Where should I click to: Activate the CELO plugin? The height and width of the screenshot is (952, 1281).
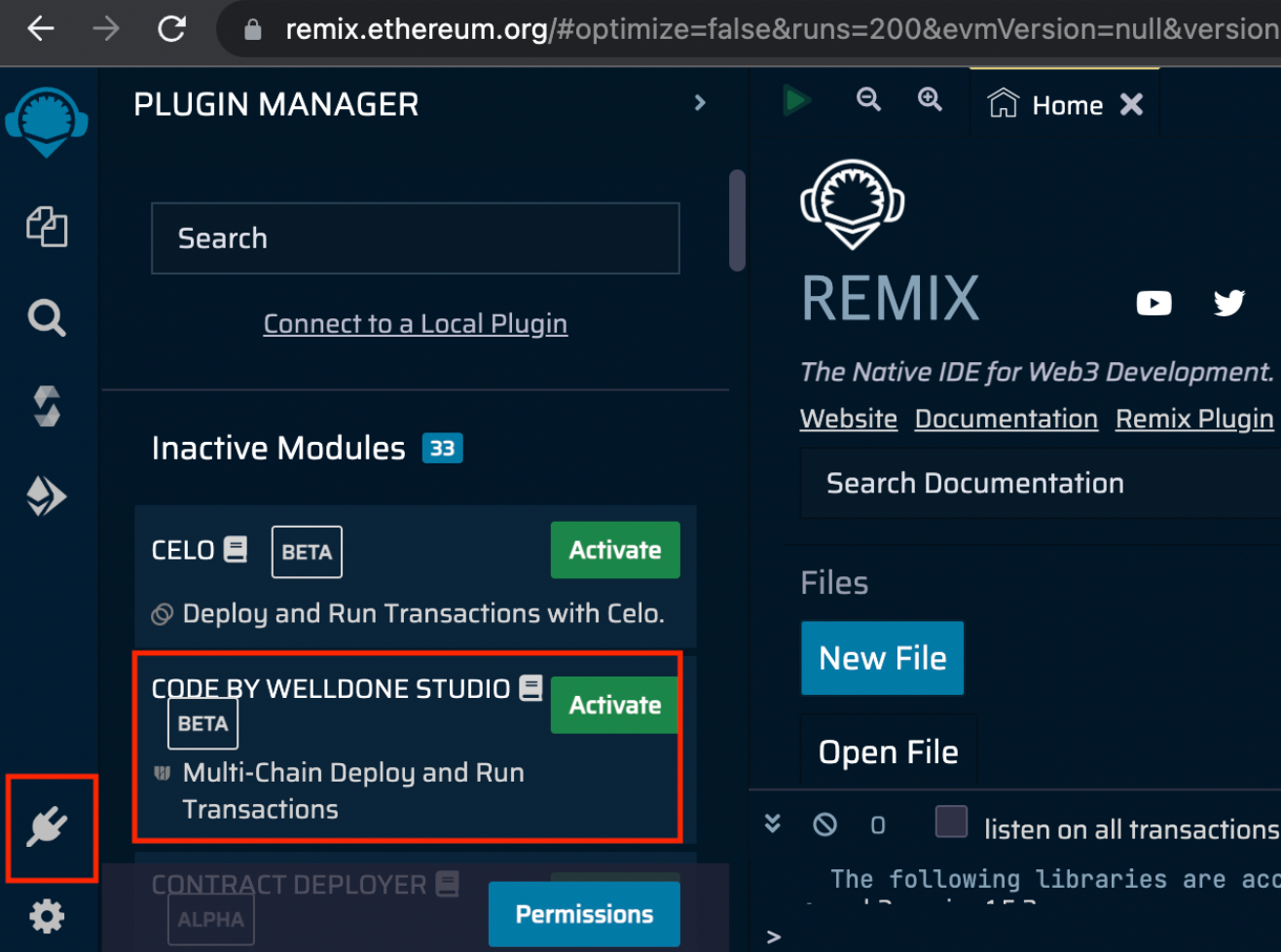[614, 550]
